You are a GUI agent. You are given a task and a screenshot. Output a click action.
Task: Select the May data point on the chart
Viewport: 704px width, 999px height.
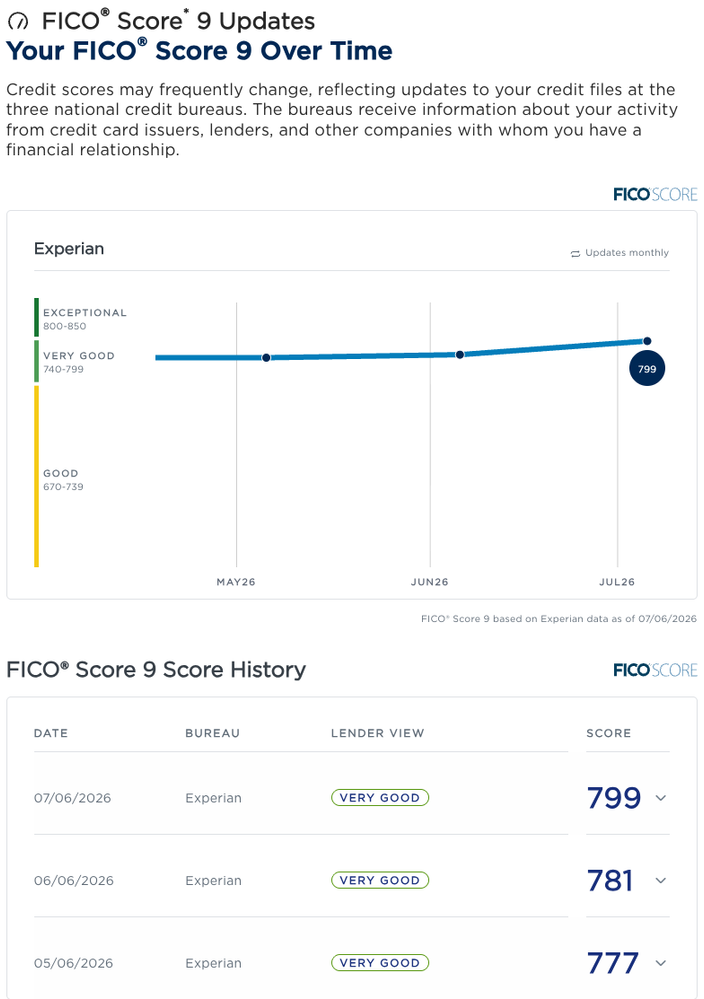click(x=266, y=357)
